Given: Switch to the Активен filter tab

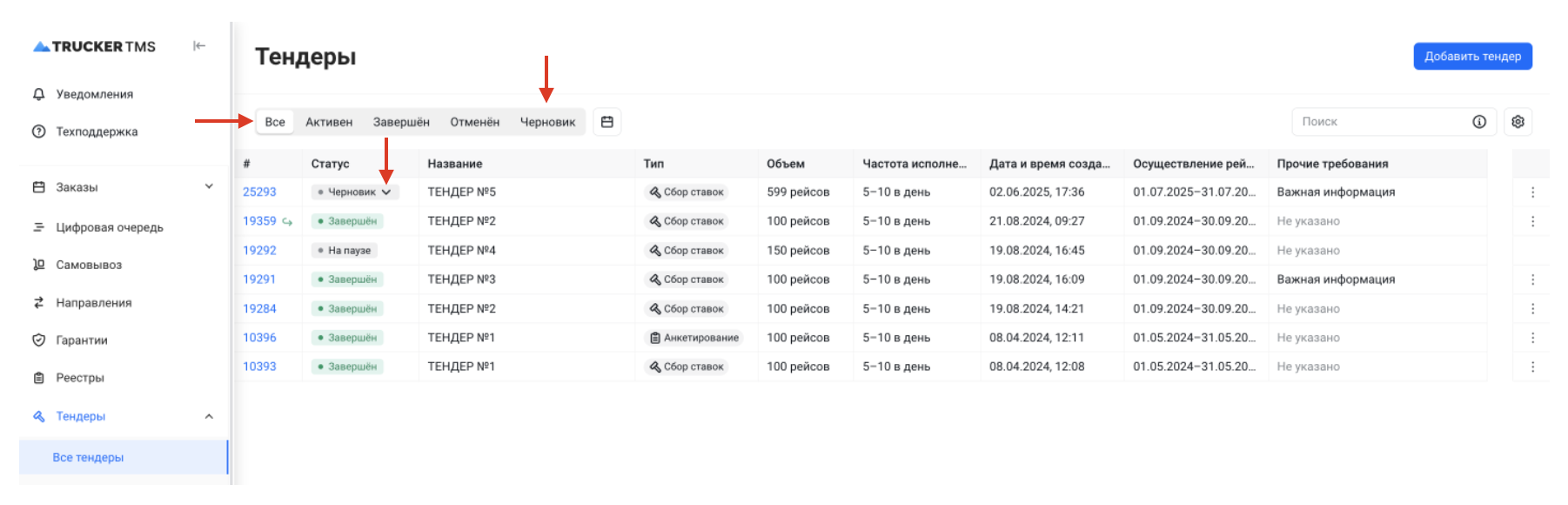Looking at the screenshot, I should click(329, 122).
